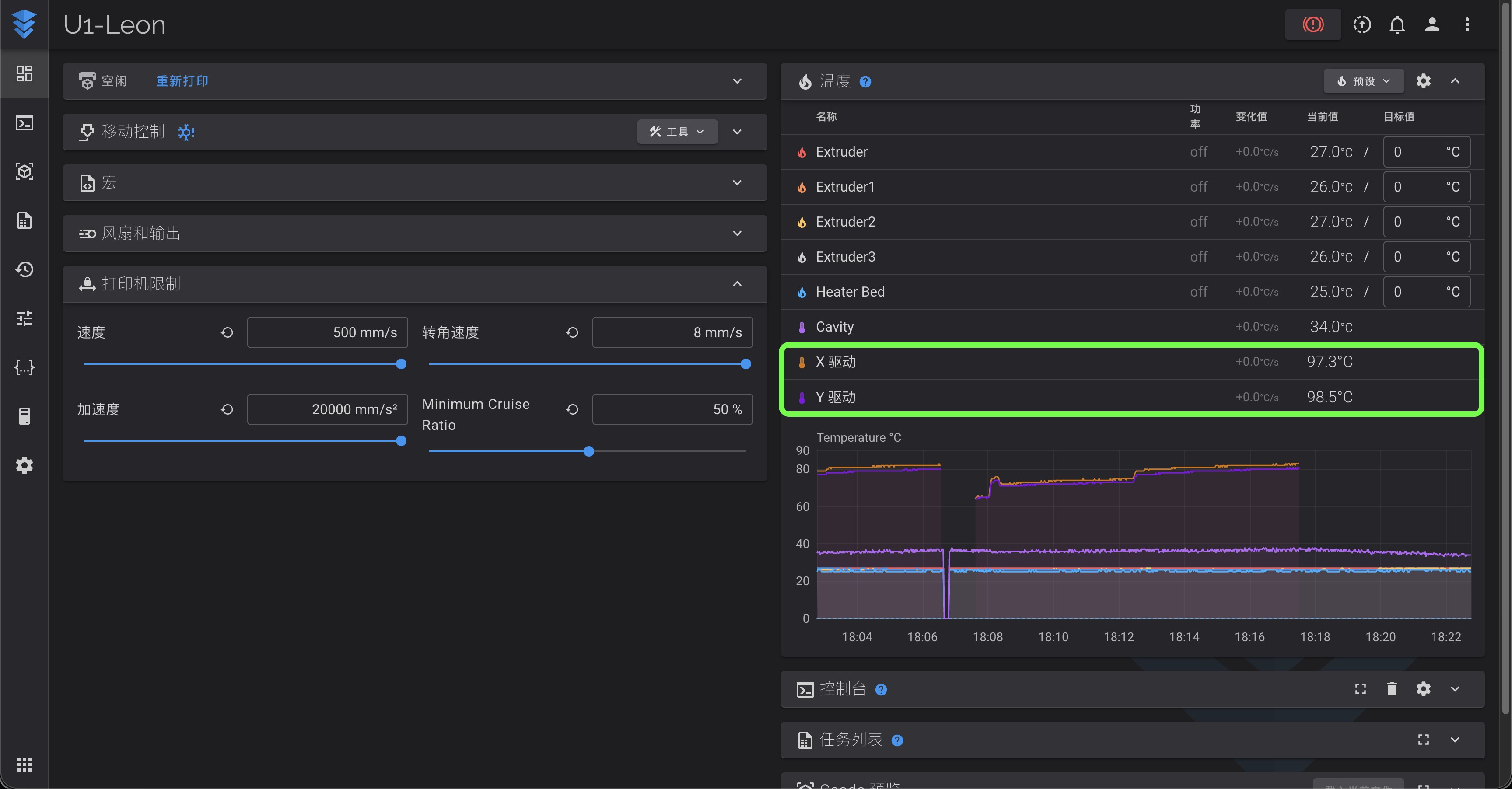
Task: Reset the Minimum Cruise Ratio value
Action: click(572, 409)
